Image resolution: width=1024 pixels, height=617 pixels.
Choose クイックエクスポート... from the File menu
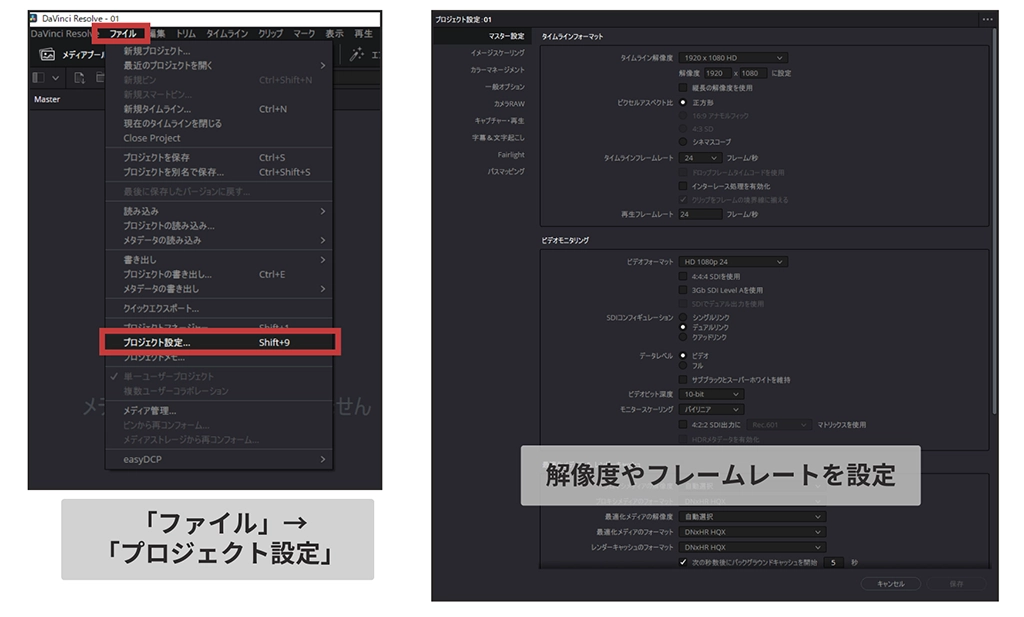point(219,308)
